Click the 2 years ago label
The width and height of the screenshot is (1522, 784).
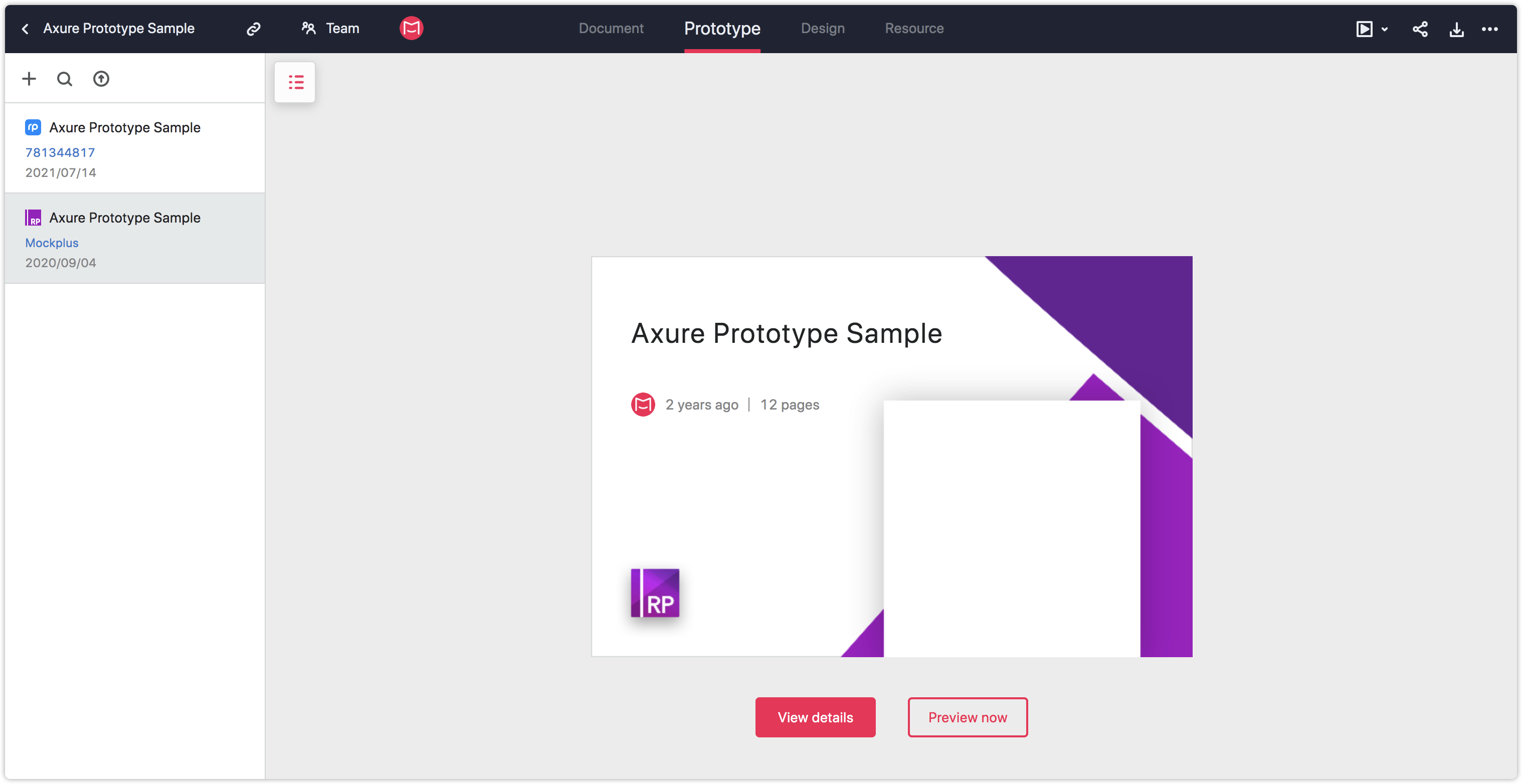click(702, 405)
